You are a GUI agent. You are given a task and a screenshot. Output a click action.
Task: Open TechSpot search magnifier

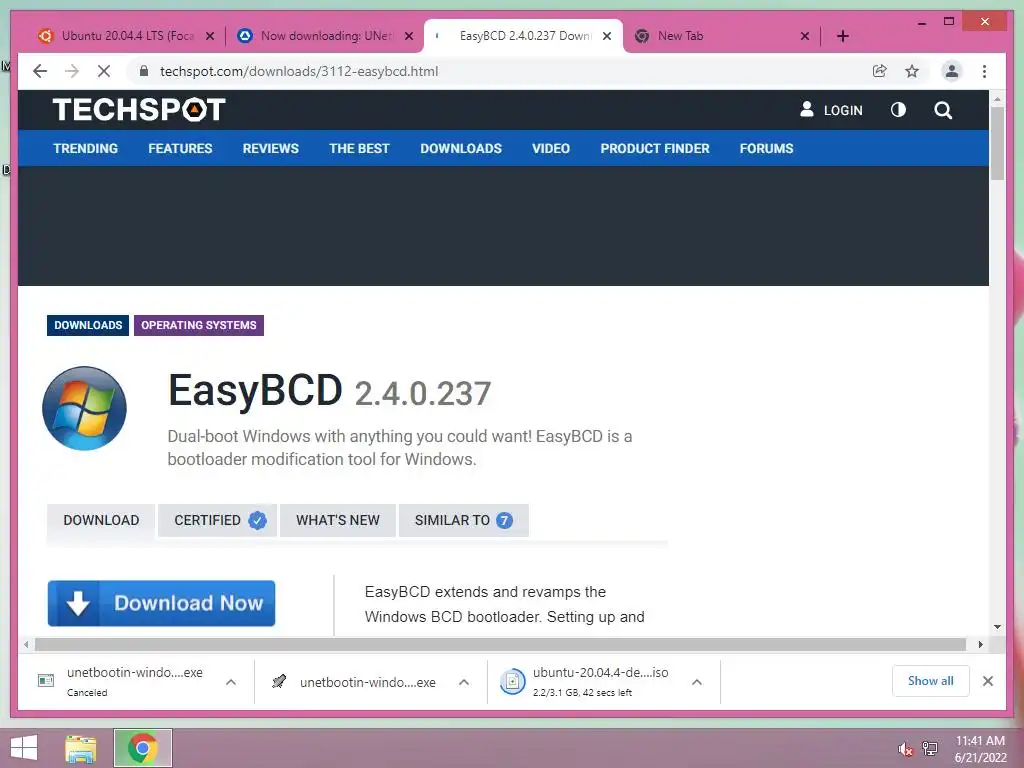pos(942,110)
